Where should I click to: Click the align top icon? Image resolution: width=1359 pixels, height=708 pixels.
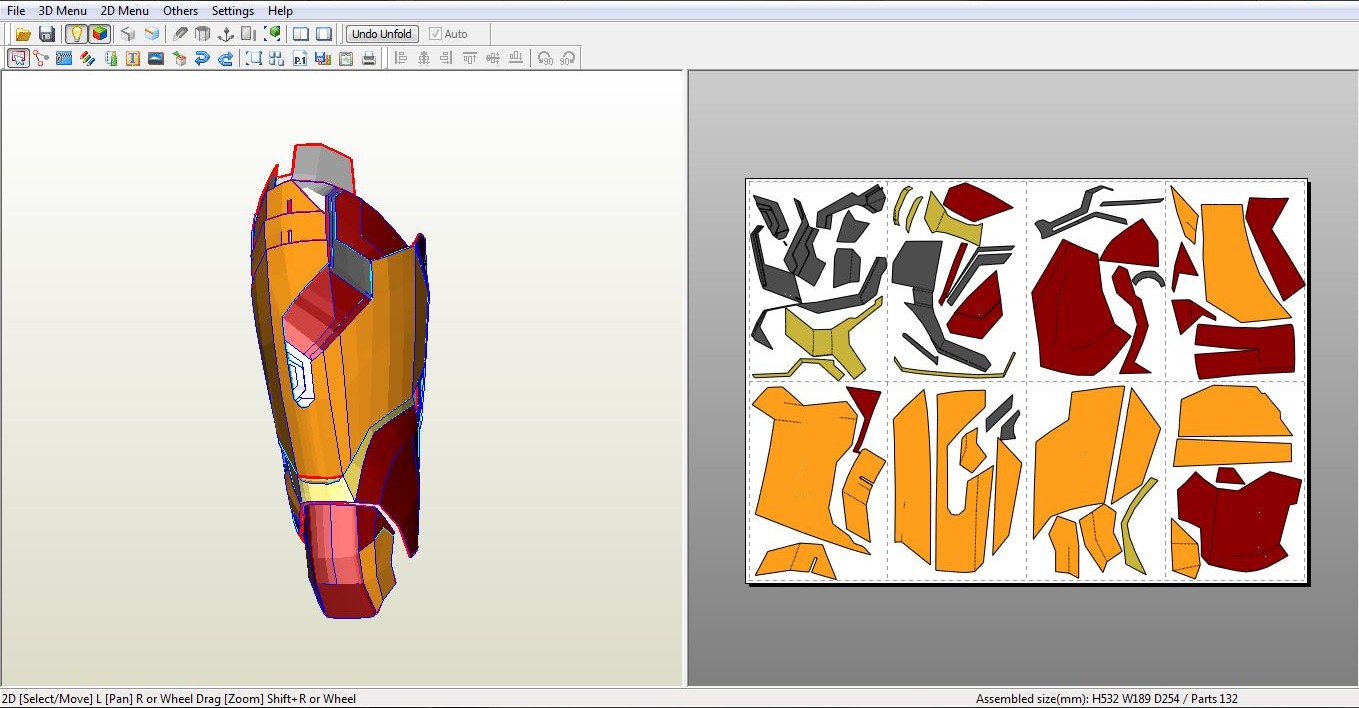tap(470, 58)
